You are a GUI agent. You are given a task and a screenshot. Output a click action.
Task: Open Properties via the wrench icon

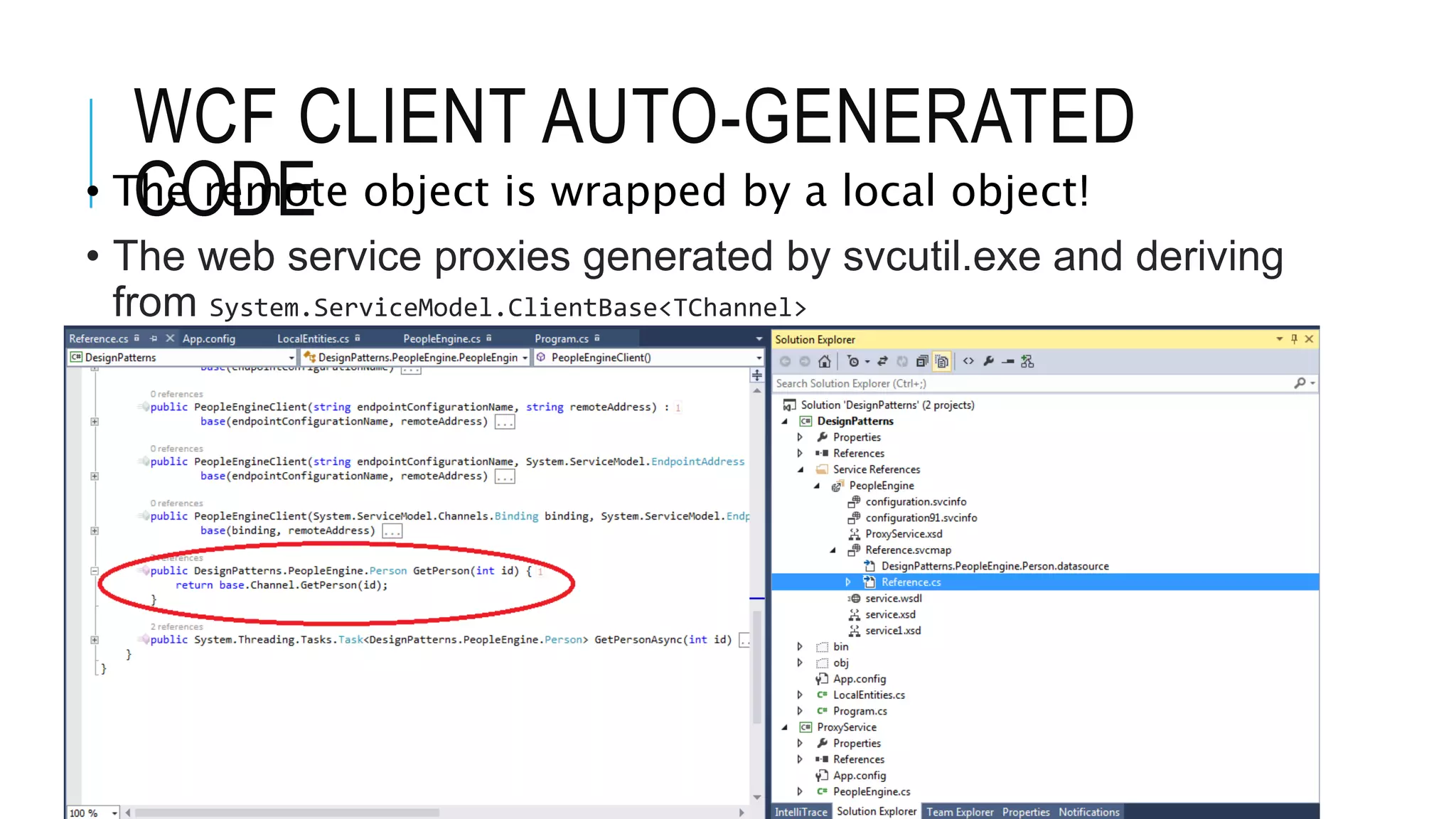(988, 361)
